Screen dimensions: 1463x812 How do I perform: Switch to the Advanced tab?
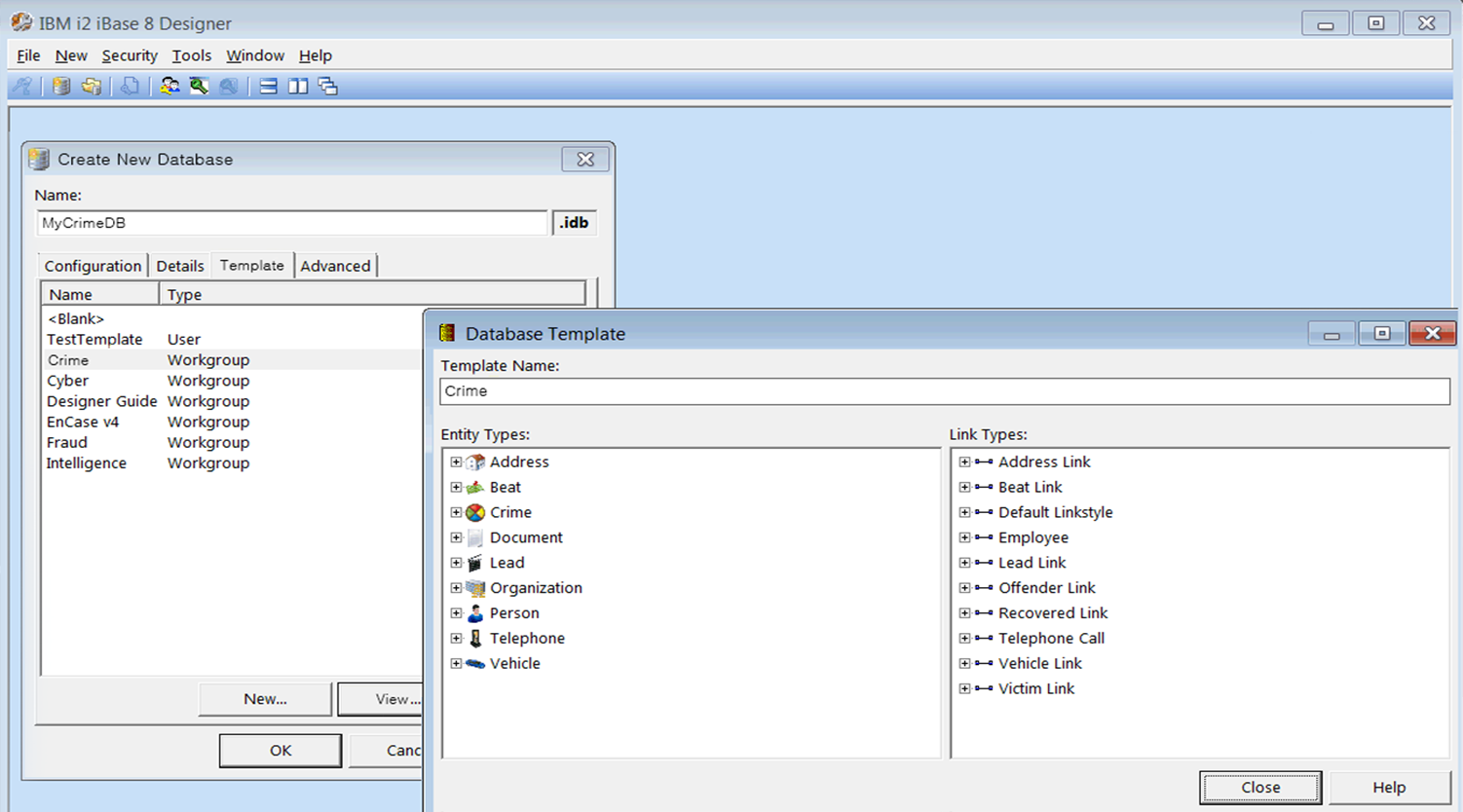pyautogui.click(x=335, y=266)
